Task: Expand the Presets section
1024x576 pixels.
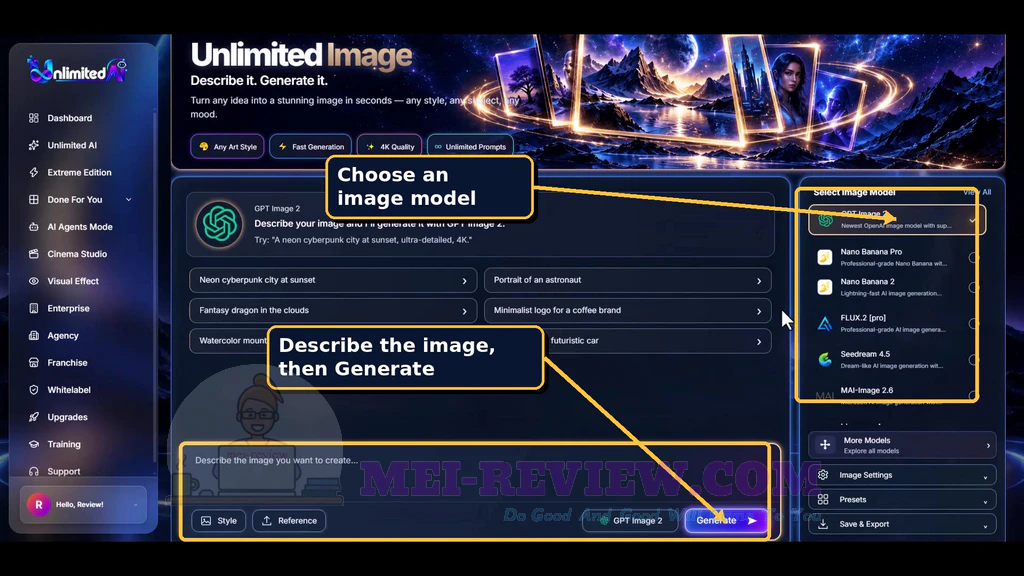Action: 902,500
